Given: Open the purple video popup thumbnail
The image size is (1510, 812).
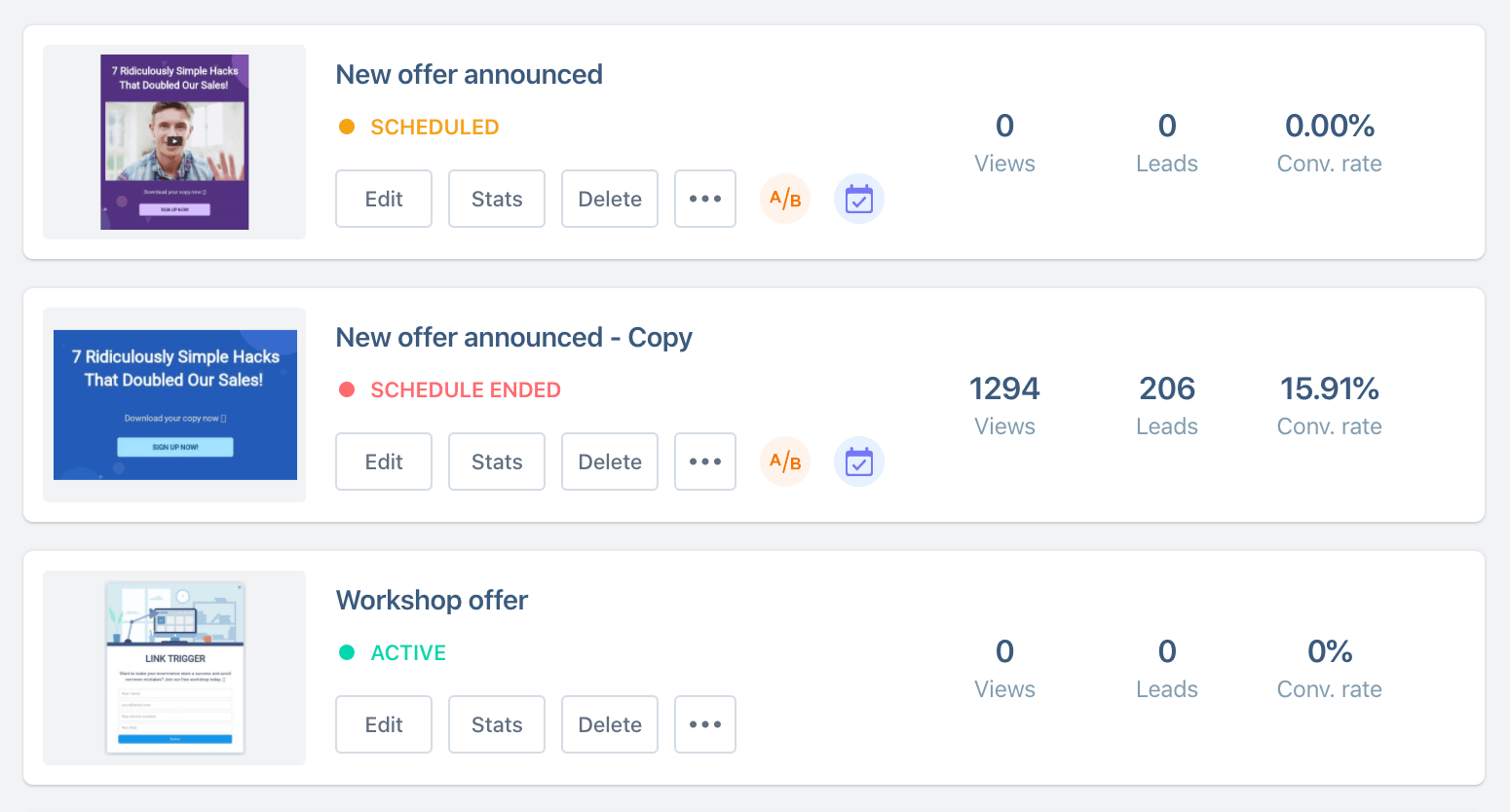Looking at the screenshot, I should tap(174, 142).
